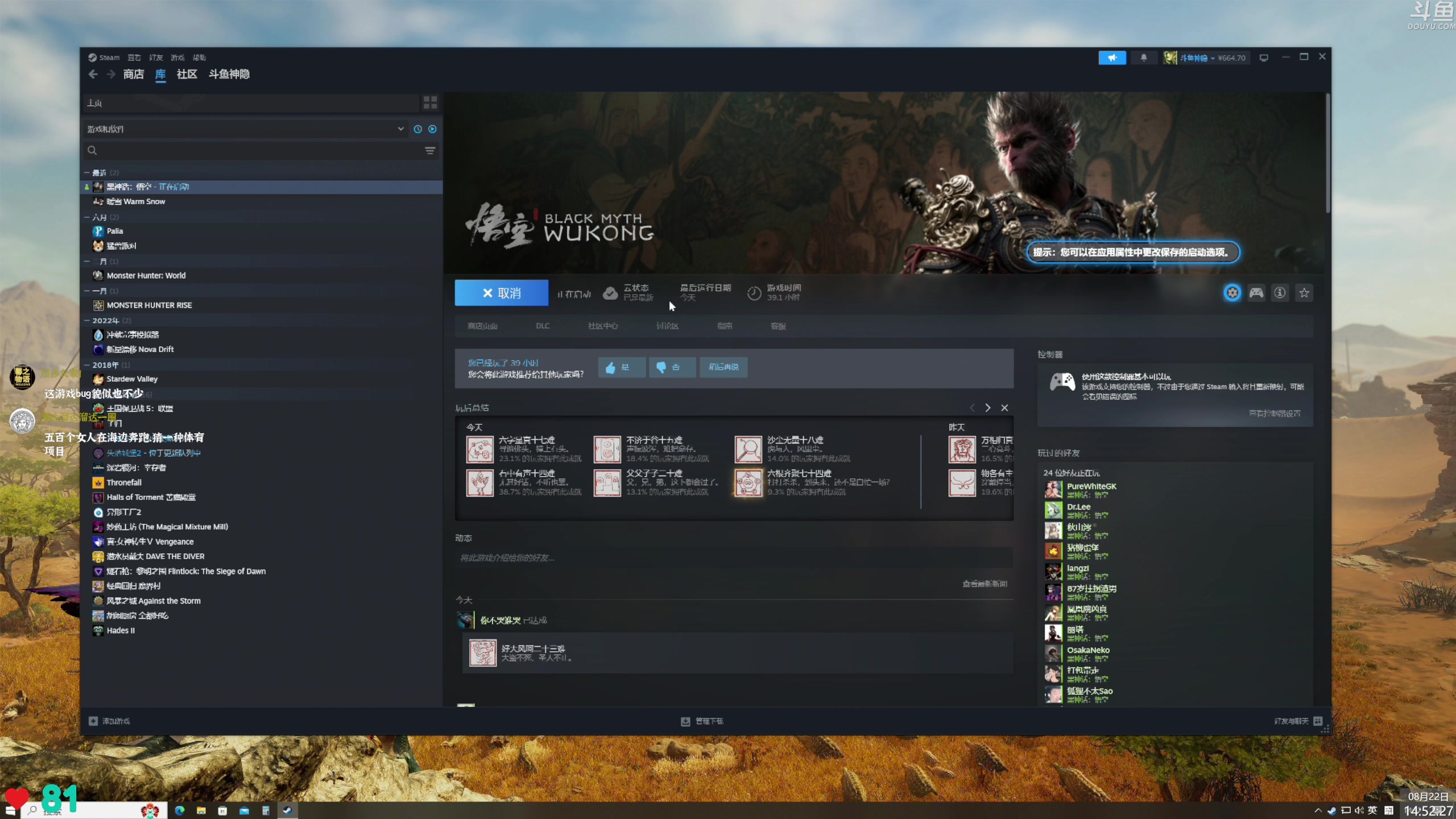1456x819 pixels.
Task: Open the Store tab in the top navigation
Action: coord(134,75)
